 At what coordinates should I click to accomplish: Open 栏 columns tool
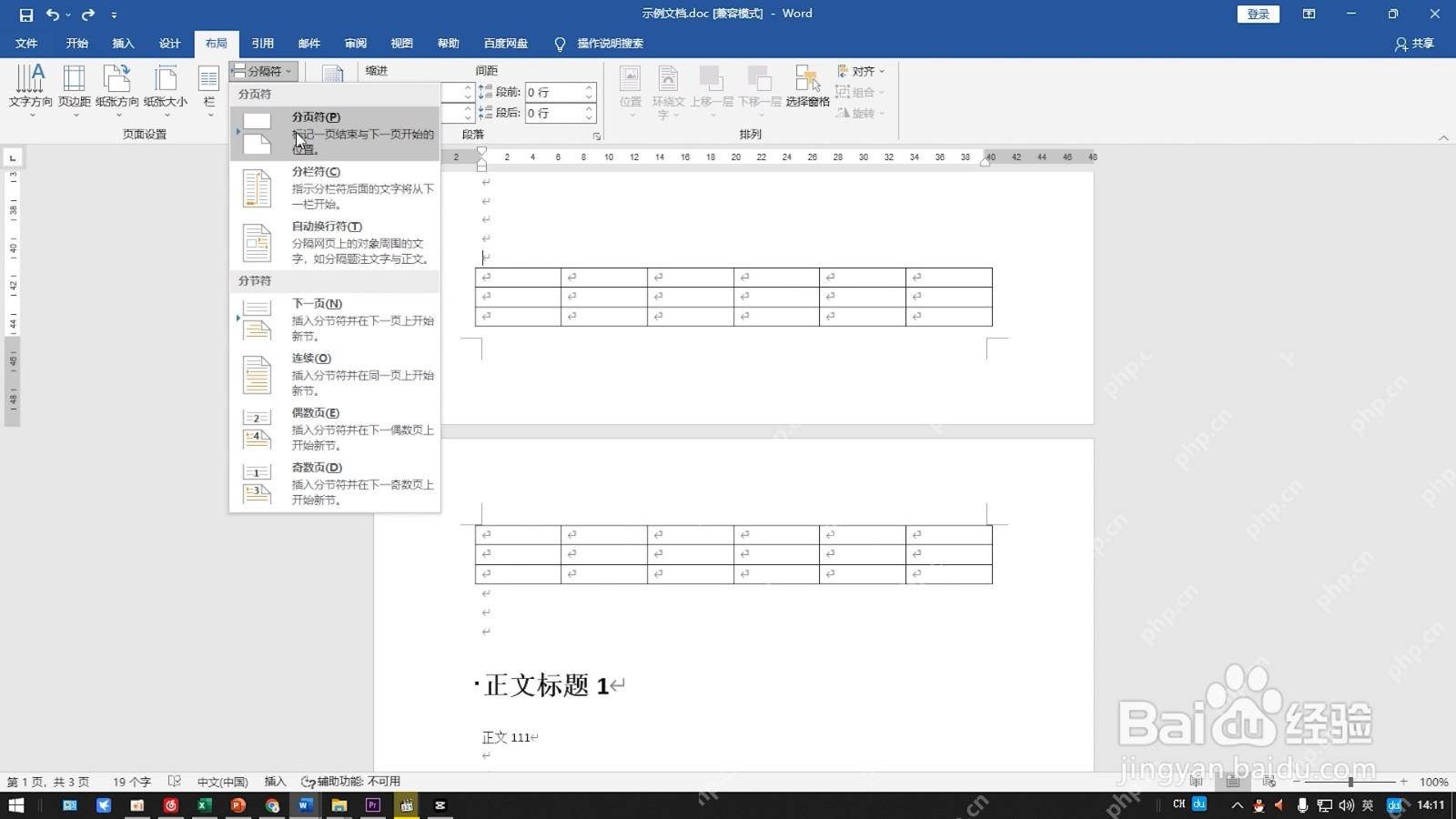click(x=209, y=89)
